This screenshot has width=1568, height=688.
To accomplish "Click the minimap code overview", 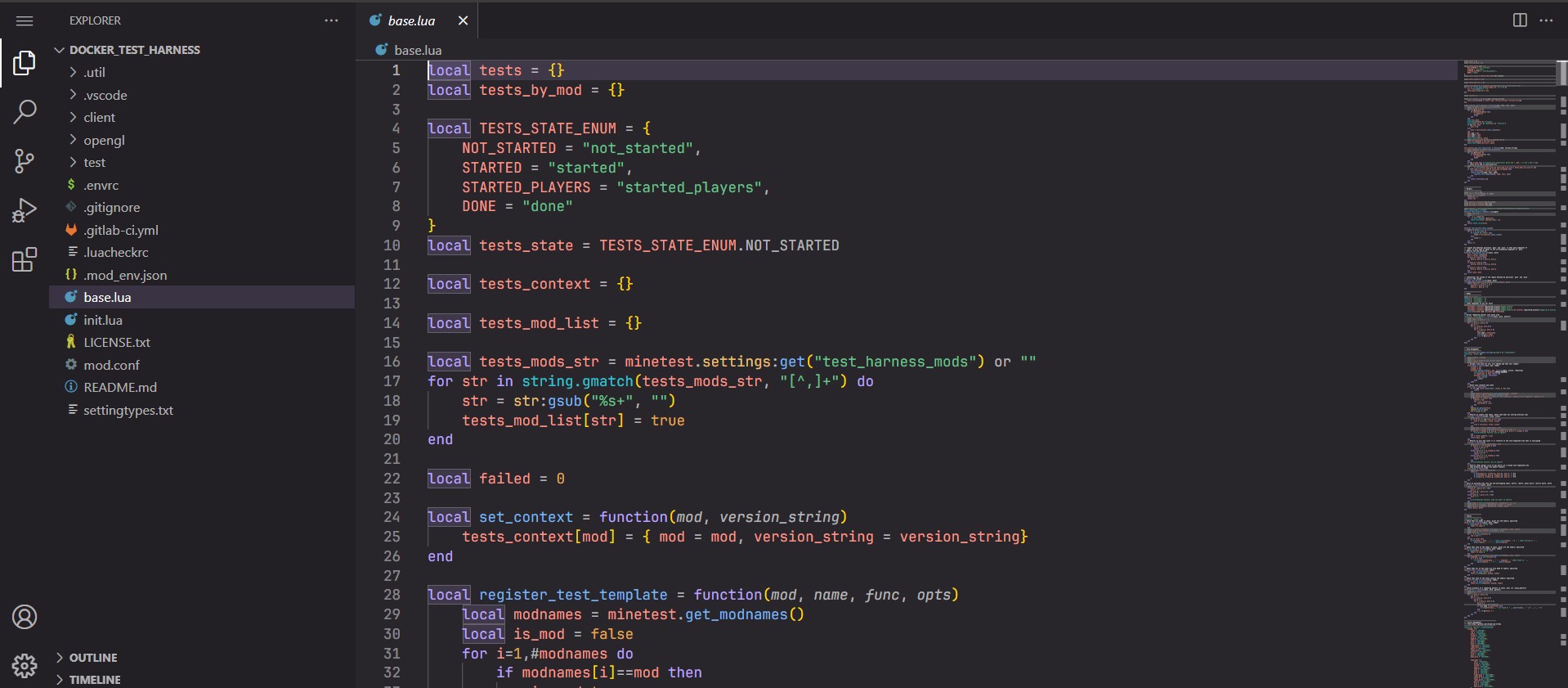I will [x=1508, y=327].
